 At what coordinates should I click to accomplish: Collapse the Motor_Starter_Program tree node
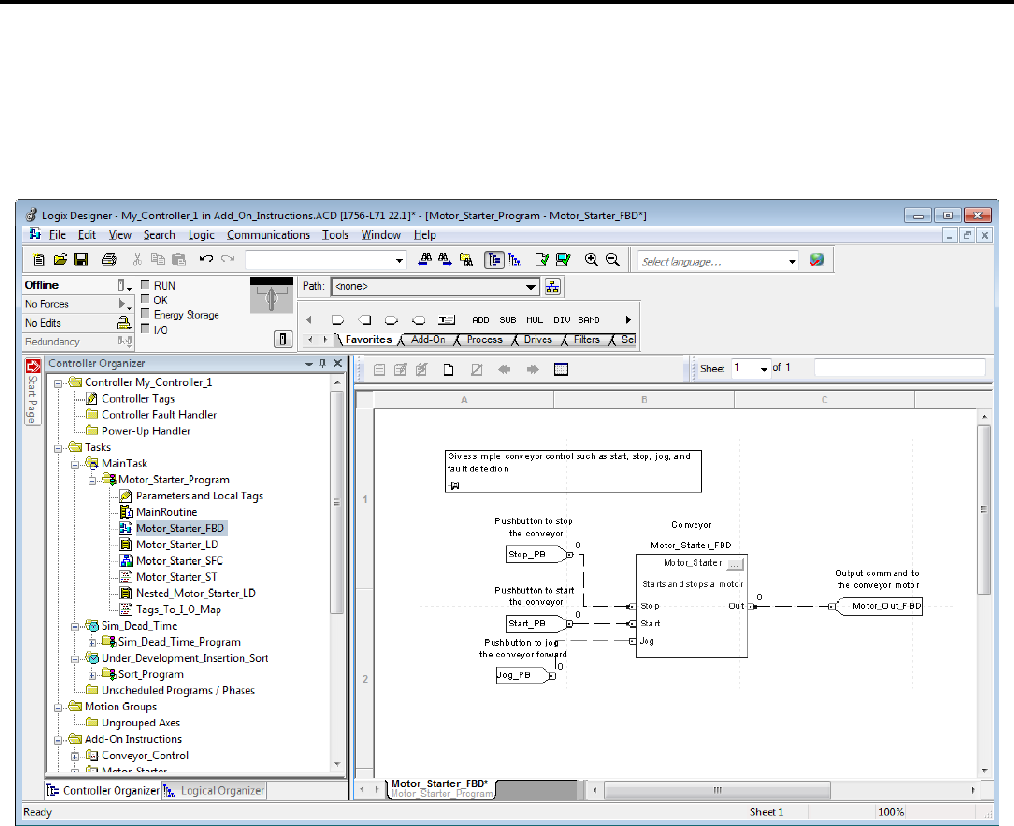pos(93,480)
